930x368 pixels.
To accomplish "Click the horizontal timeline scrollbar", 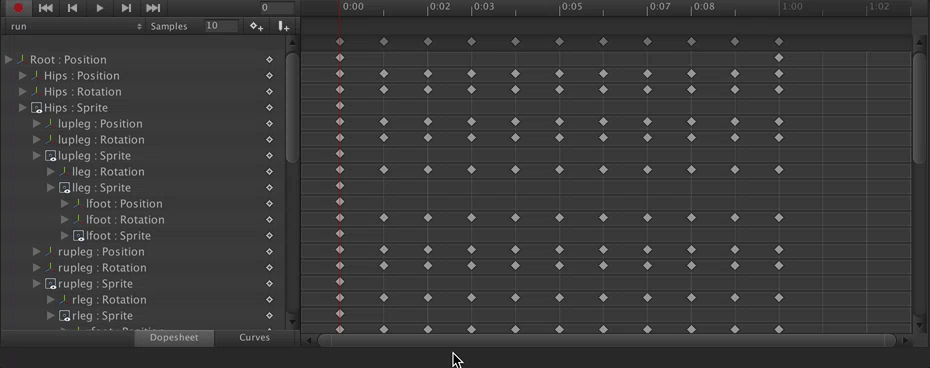I will tap(607, 340).
